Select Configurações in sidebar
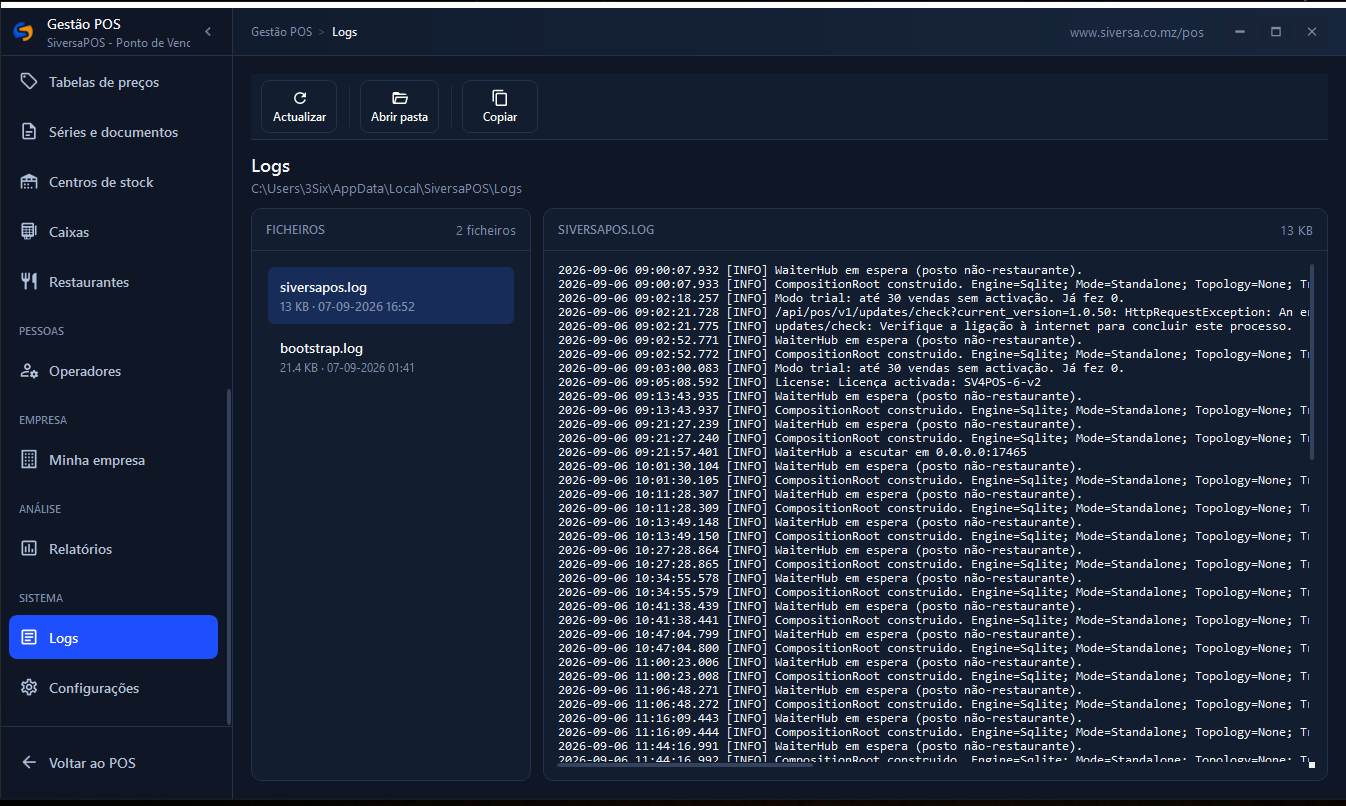Image resolution: width=1346 pixels, height=806 pixels. (114, 688)
